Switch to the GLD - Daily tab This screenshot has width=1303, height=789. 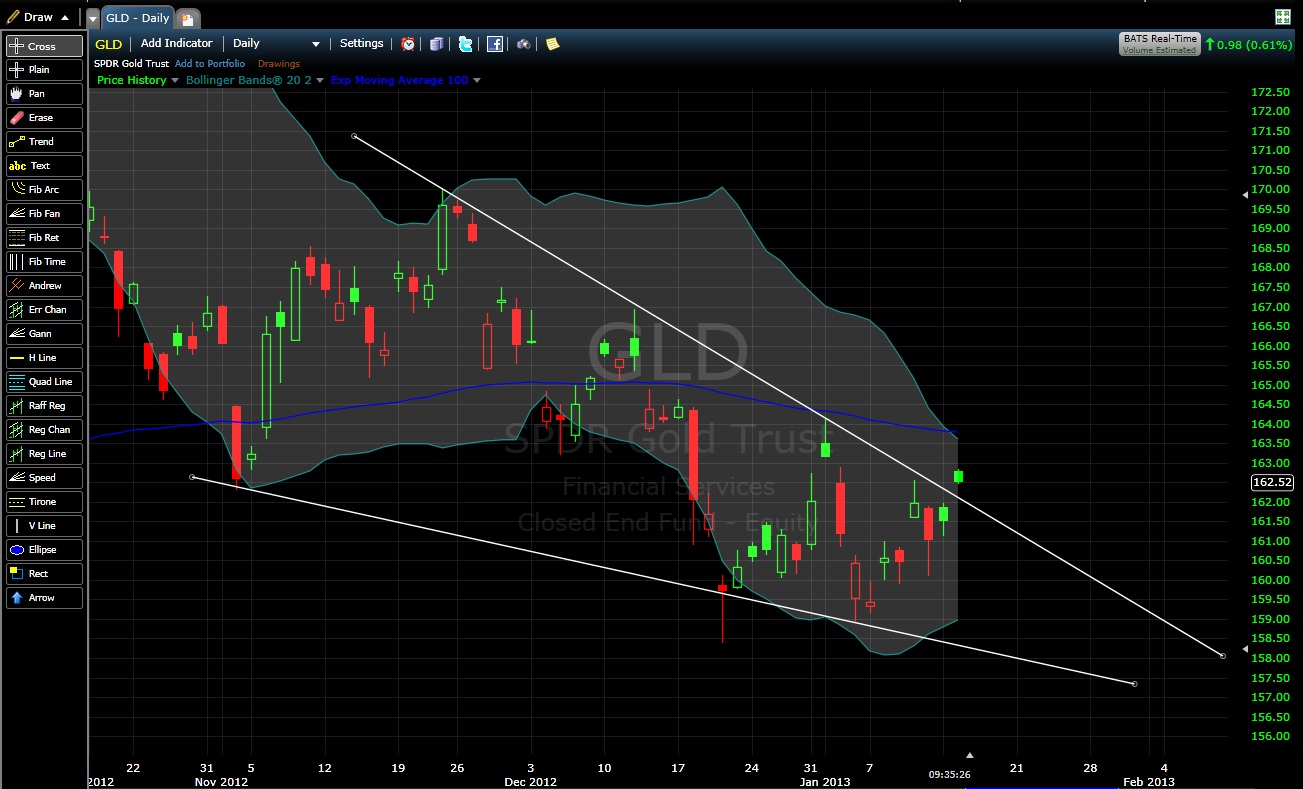click(x=138, y=18)
